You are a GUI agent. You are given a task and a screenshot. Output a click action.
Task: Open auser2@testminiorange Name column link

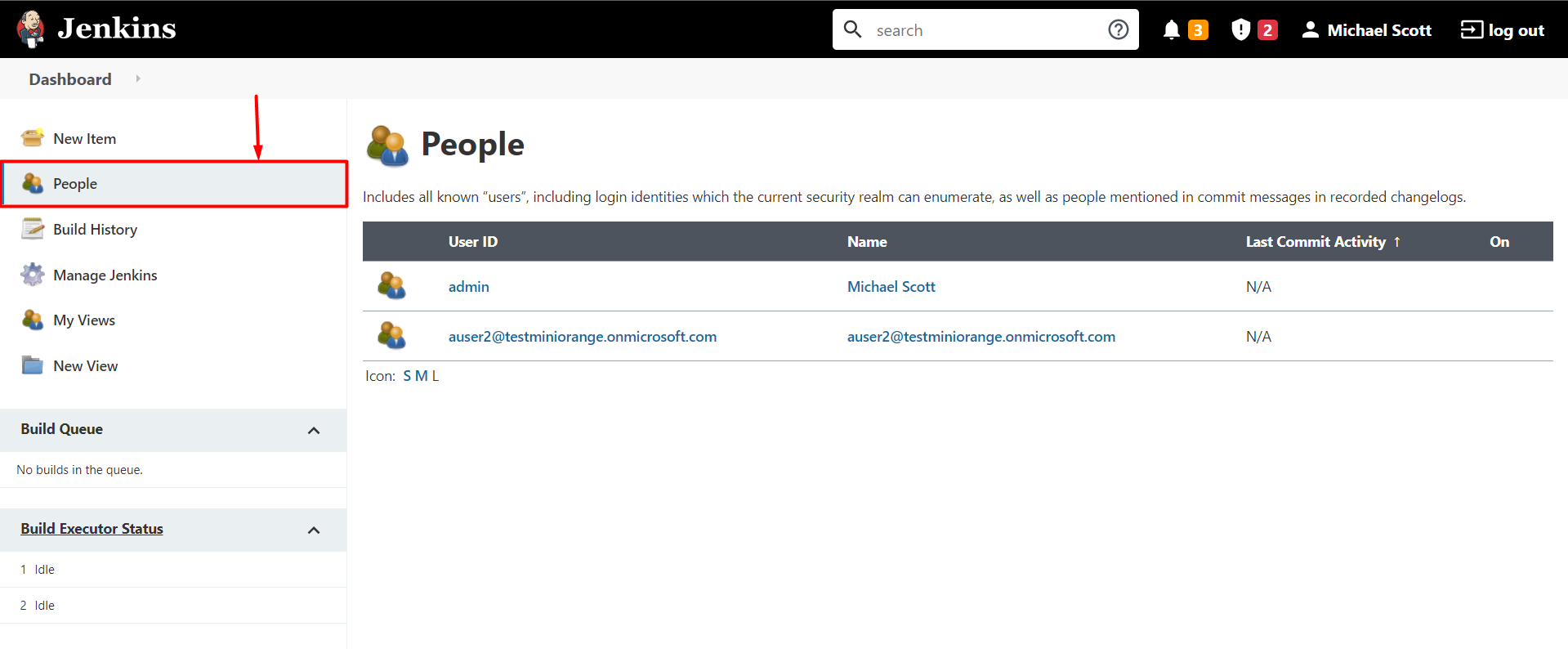point(981,337)
